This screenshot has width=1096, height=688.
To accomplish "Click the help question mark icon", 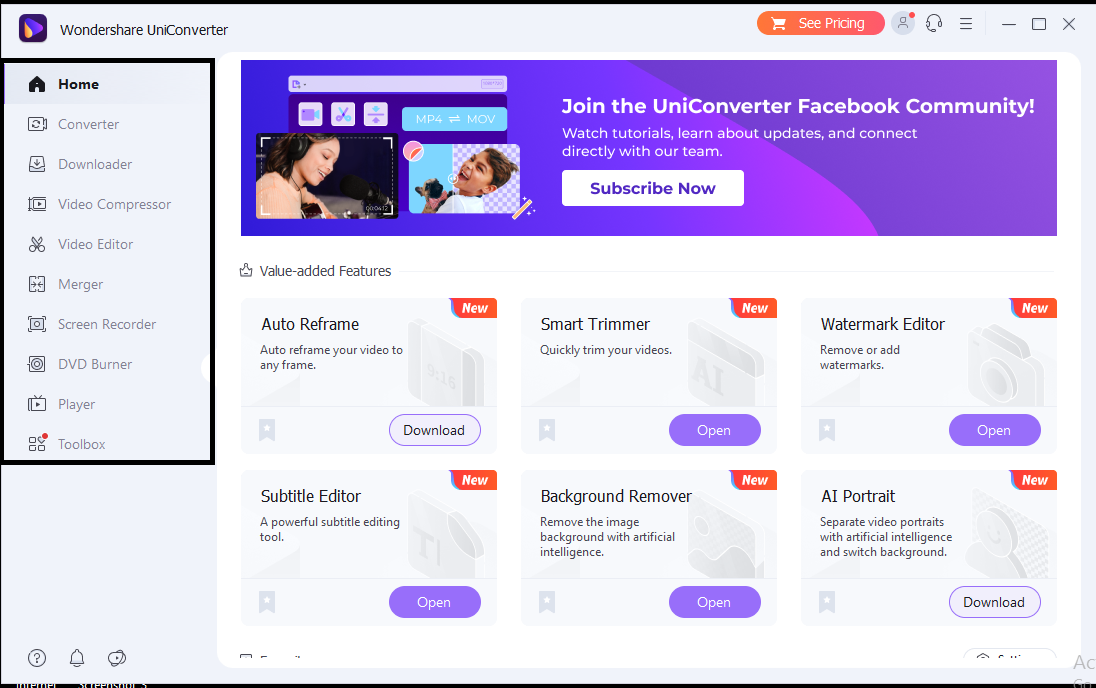I will (x=37, y=658).
